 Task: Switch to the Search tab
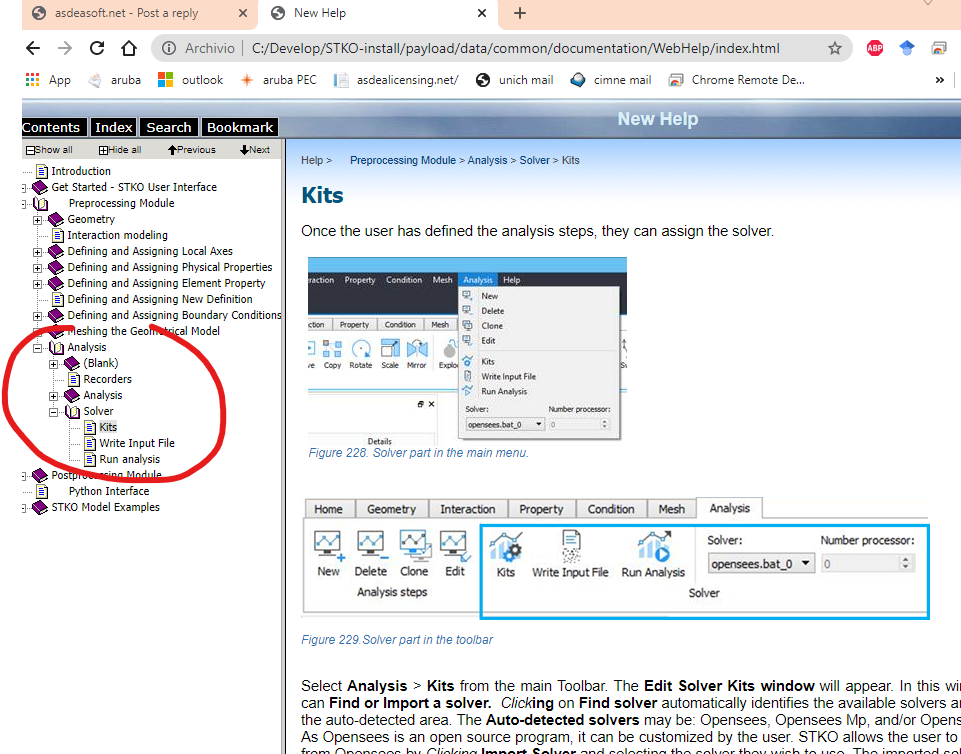tap(169, 127)
